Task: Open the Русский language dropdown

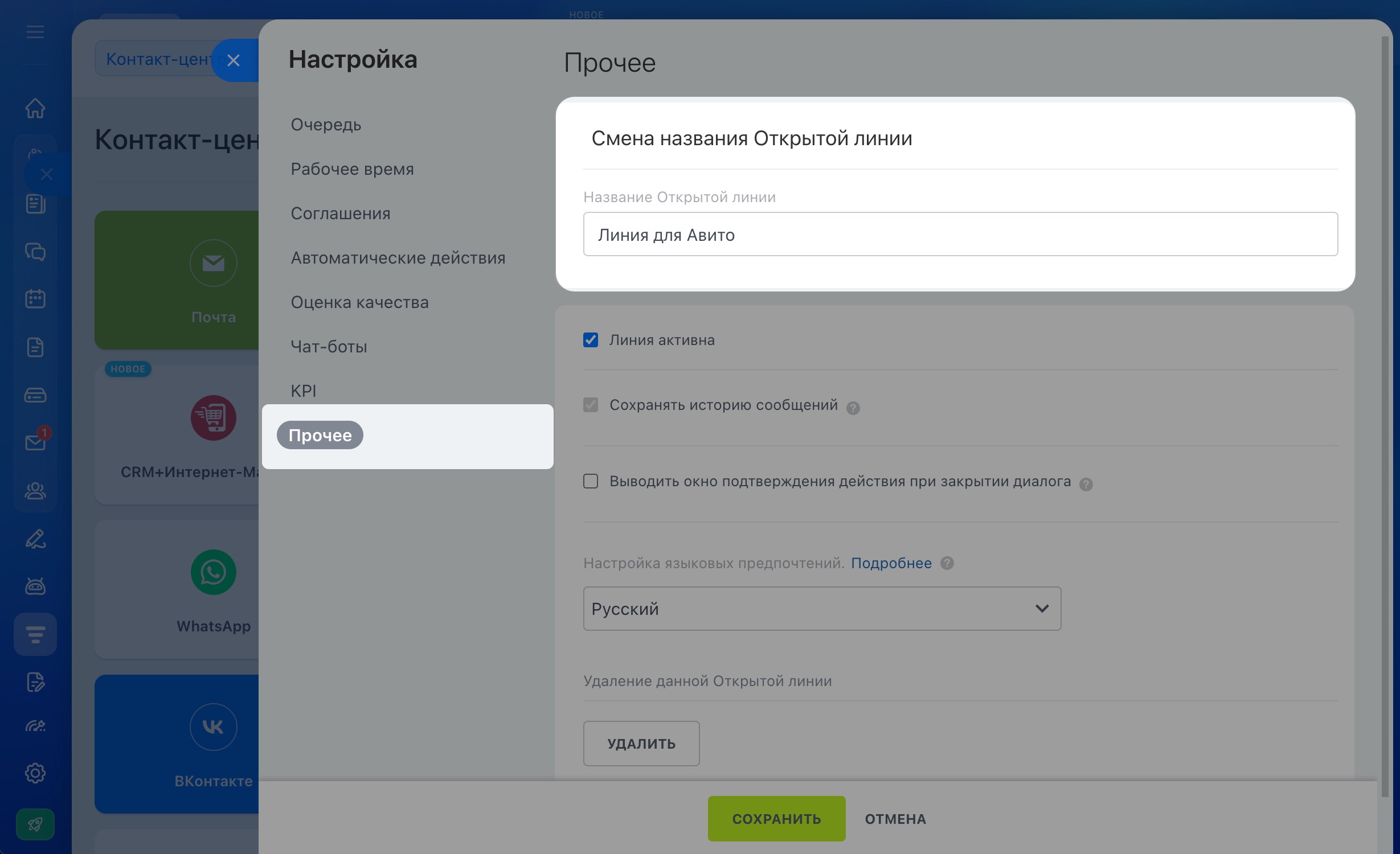Action: point(822,609)
